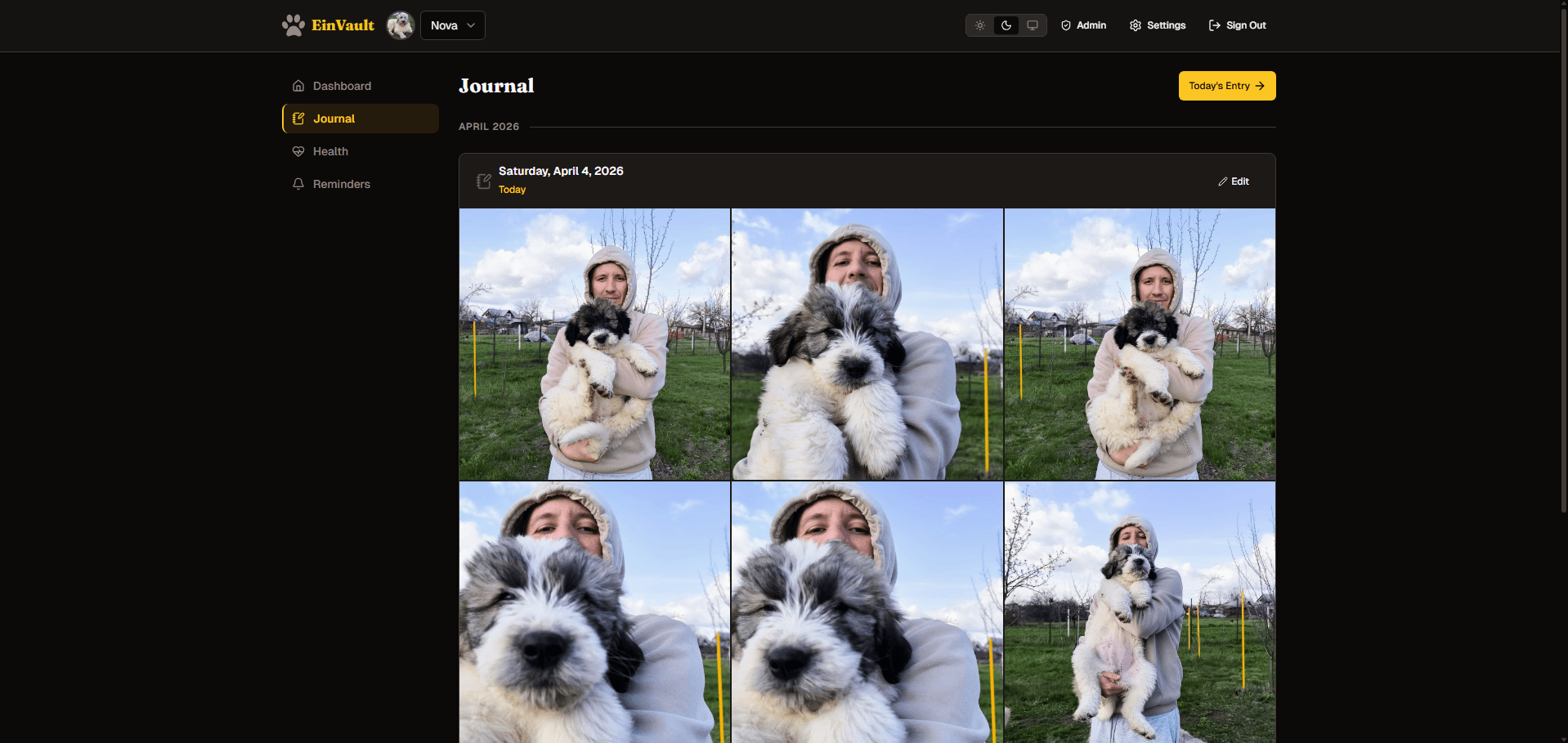Open the Nova pet selector dropdown

pos(452,25)
